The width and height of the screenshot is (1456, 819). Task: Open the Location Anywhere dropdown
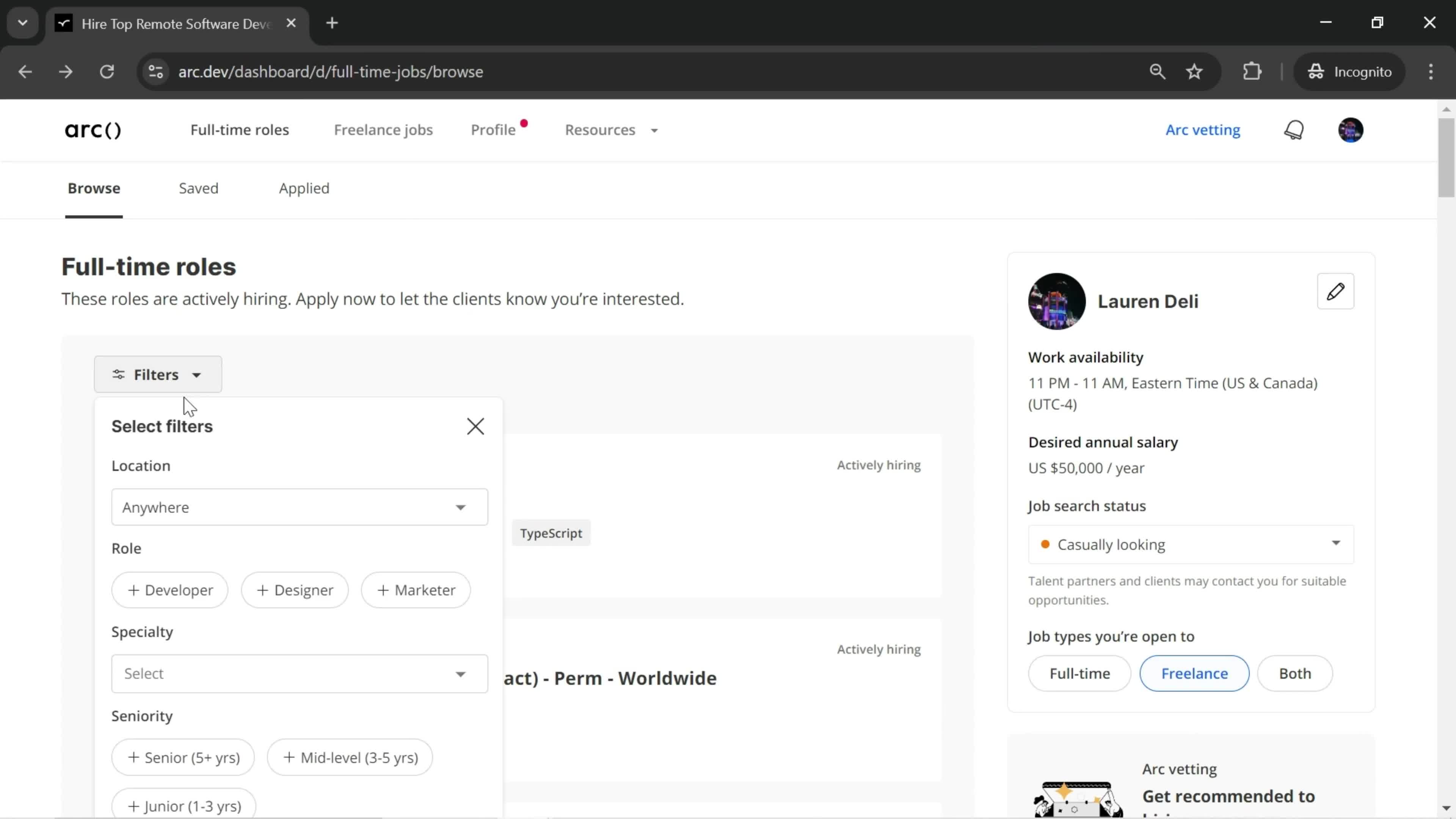pyautogui.click(x=300, y=507)
